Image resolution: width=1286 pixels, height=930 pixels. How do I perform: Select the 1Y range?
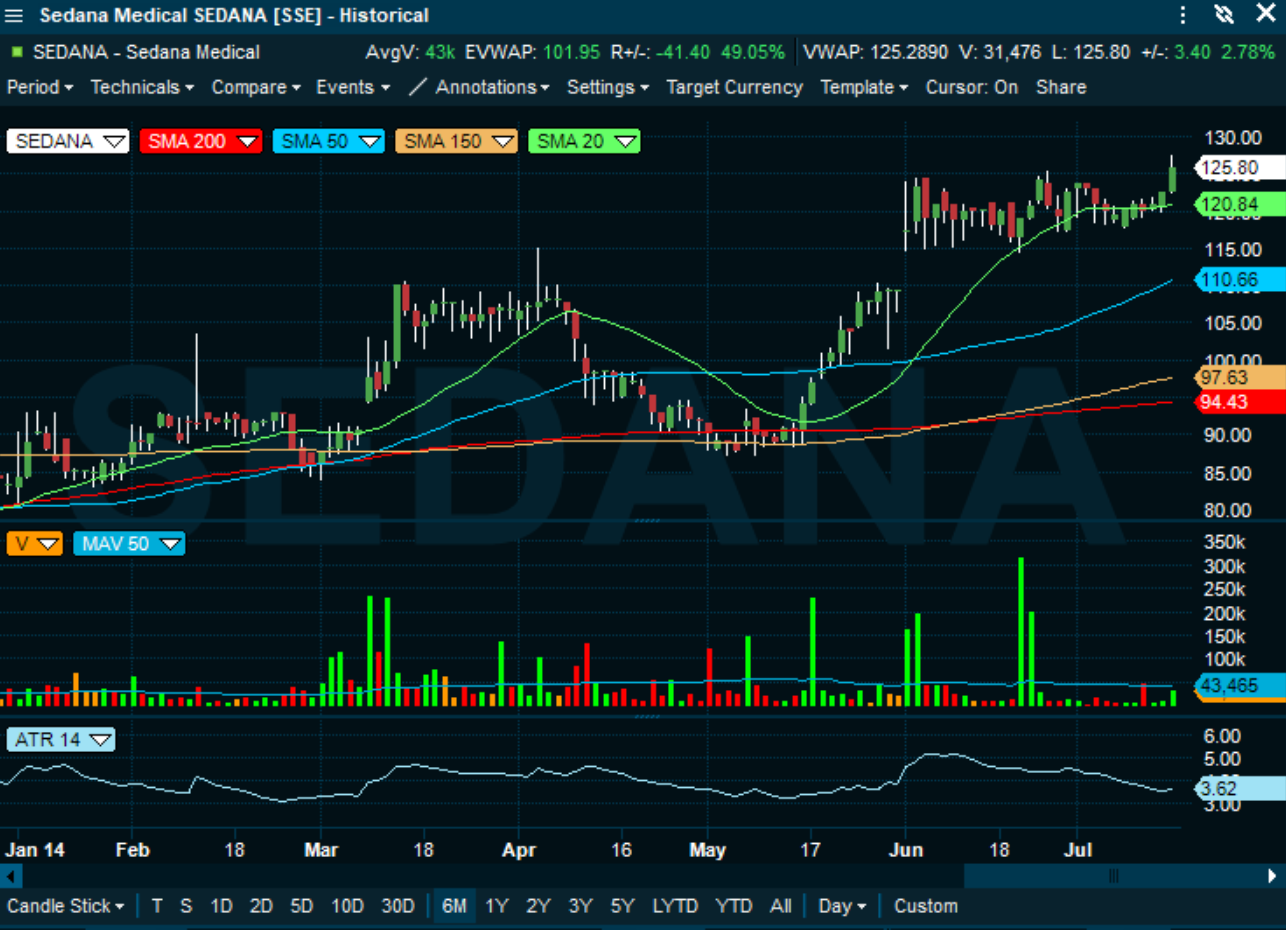point(496,906)
